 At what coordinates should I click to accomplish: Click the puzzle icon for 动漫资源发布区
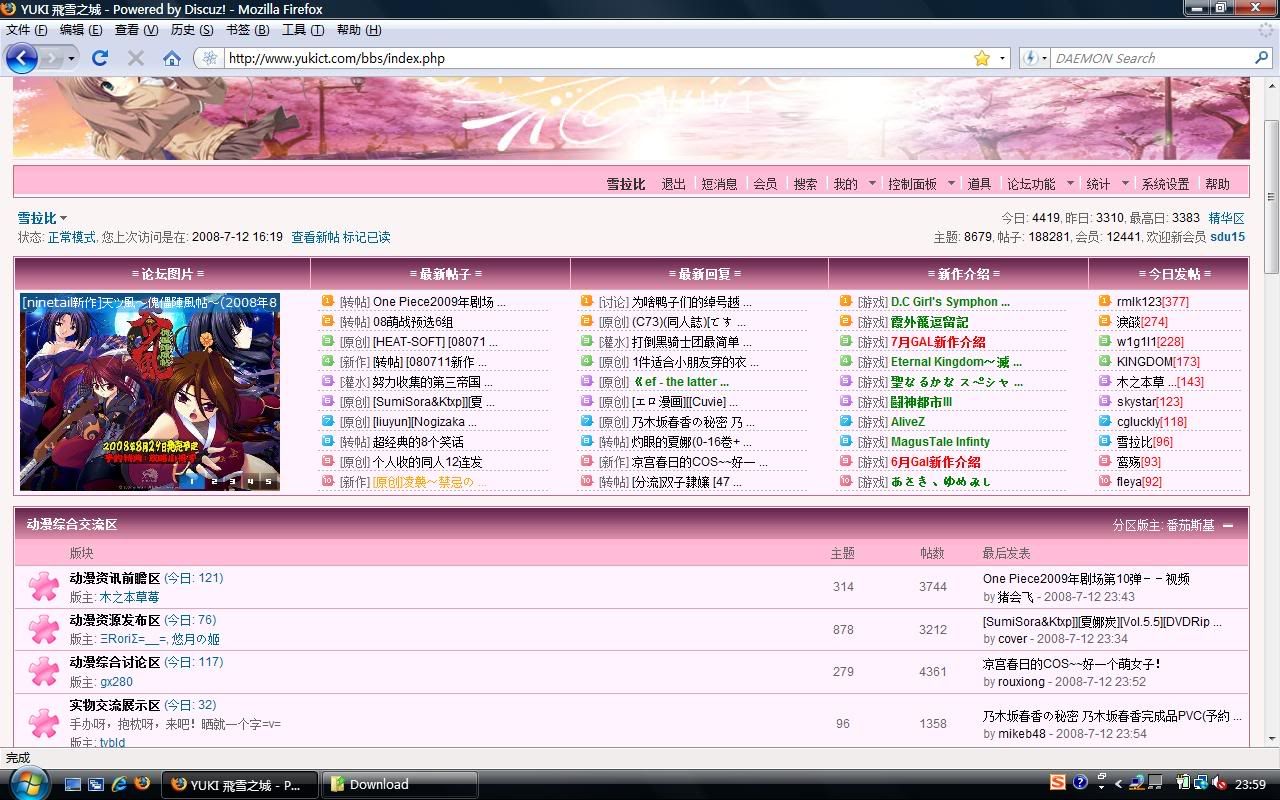coord(43,629)
